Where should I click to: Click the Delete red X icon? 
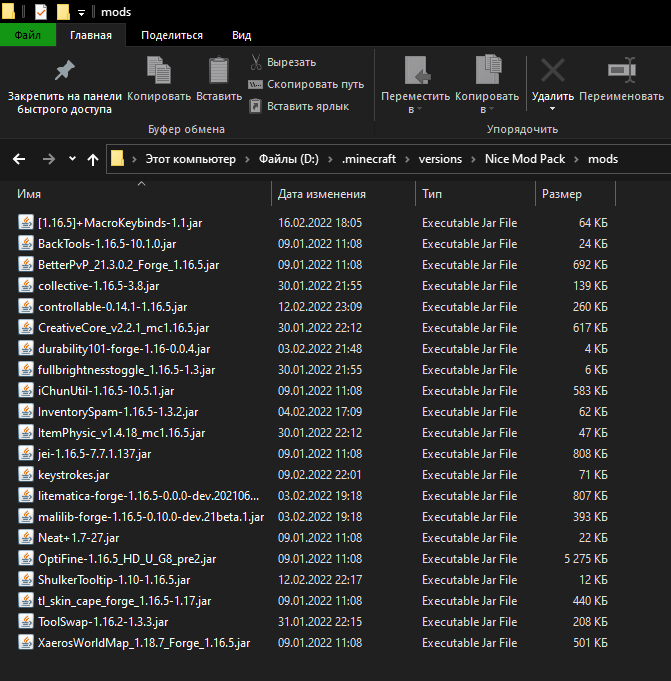click(x=552, y=70)
